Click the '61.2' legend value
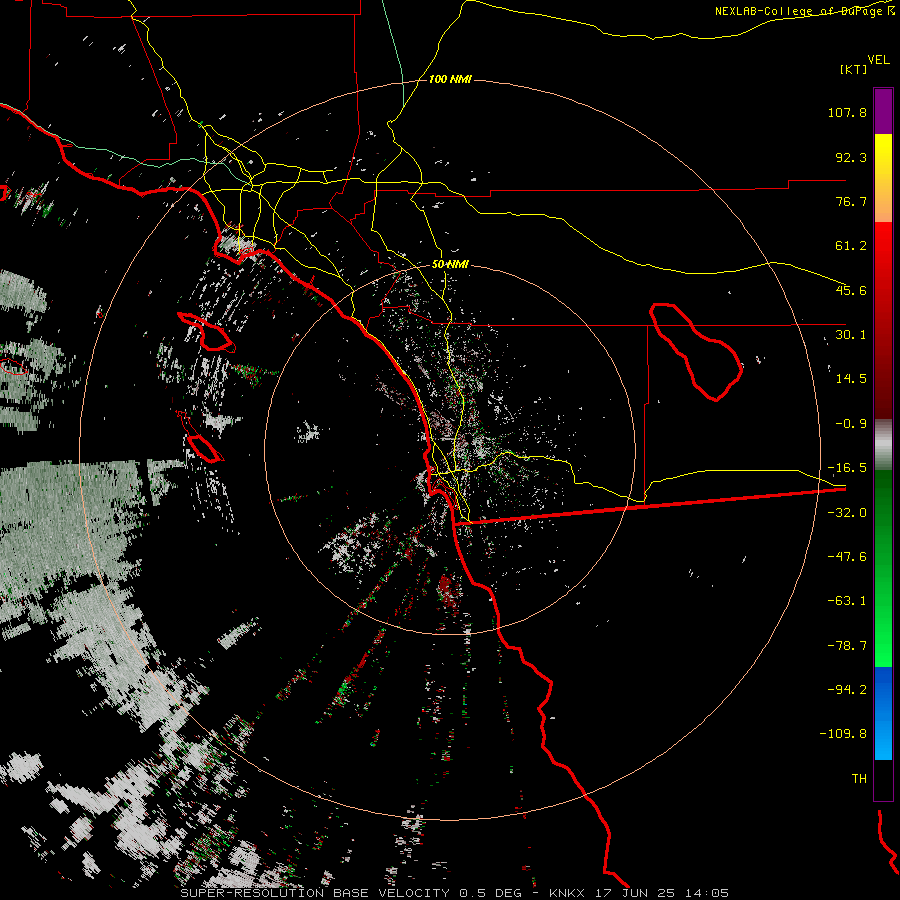This screenshot has height=900, width=900. tap(851, 246)
